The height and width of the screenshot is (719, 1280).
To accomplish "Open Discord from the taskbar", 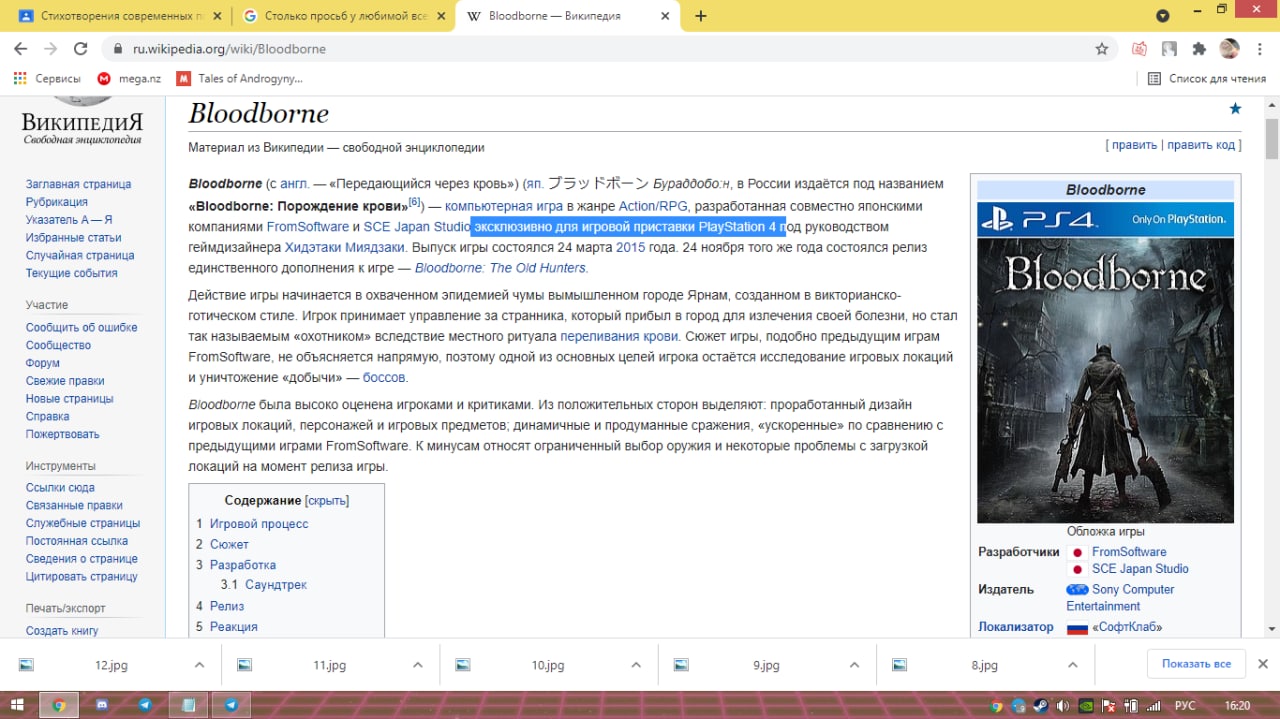I will (102, 705).
